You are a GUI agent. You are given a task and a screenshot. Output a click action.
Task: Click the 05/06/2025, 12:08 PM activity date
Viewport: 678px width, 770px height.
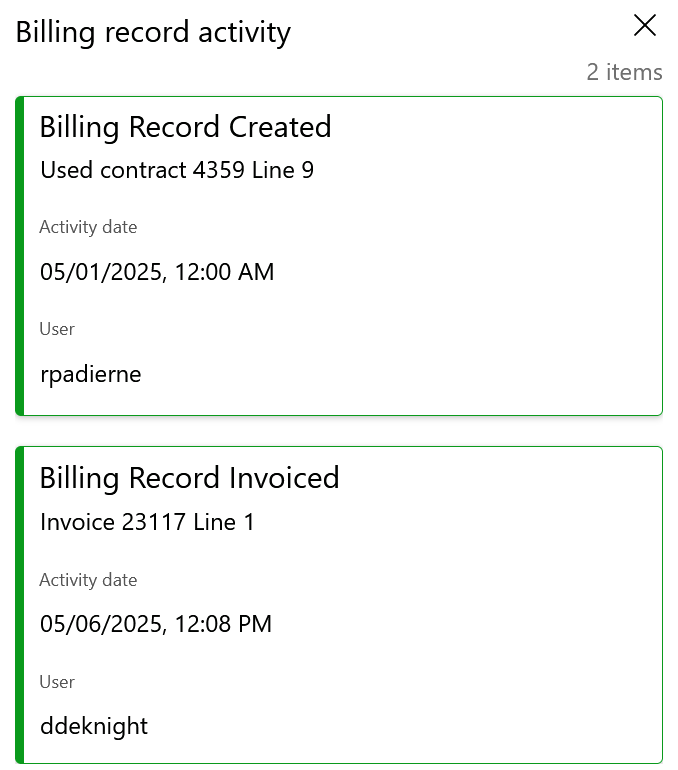pyautogui.click(x=156, y=624)
